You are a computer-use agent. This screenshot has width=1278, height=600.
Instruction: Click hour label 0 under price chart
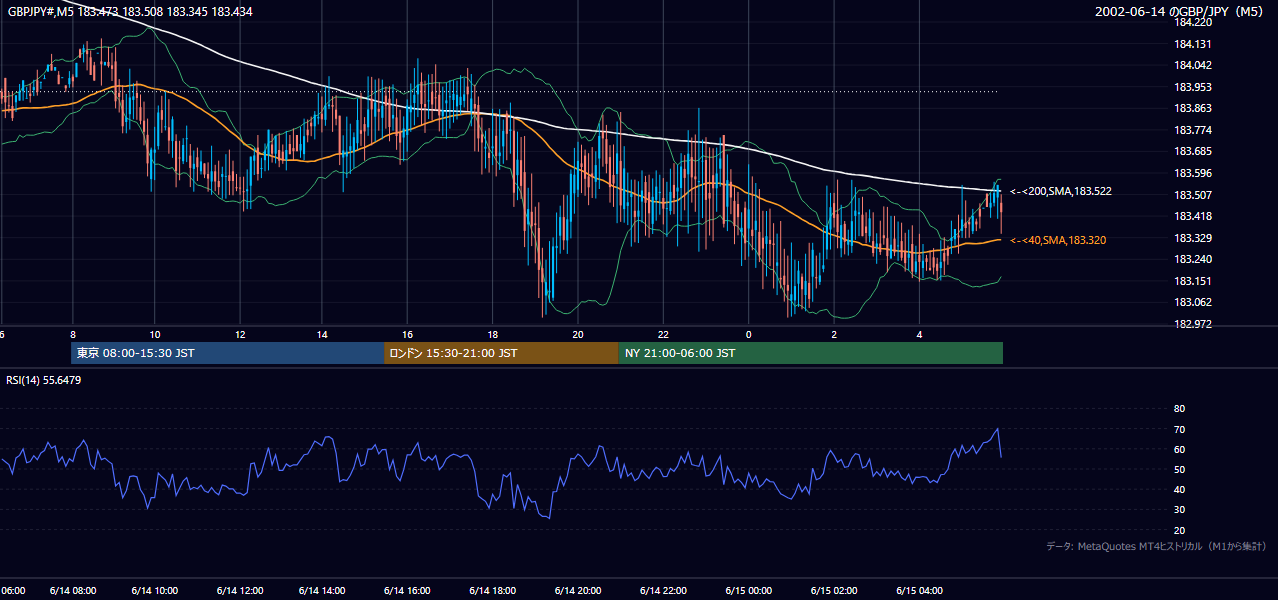point(749,334)
